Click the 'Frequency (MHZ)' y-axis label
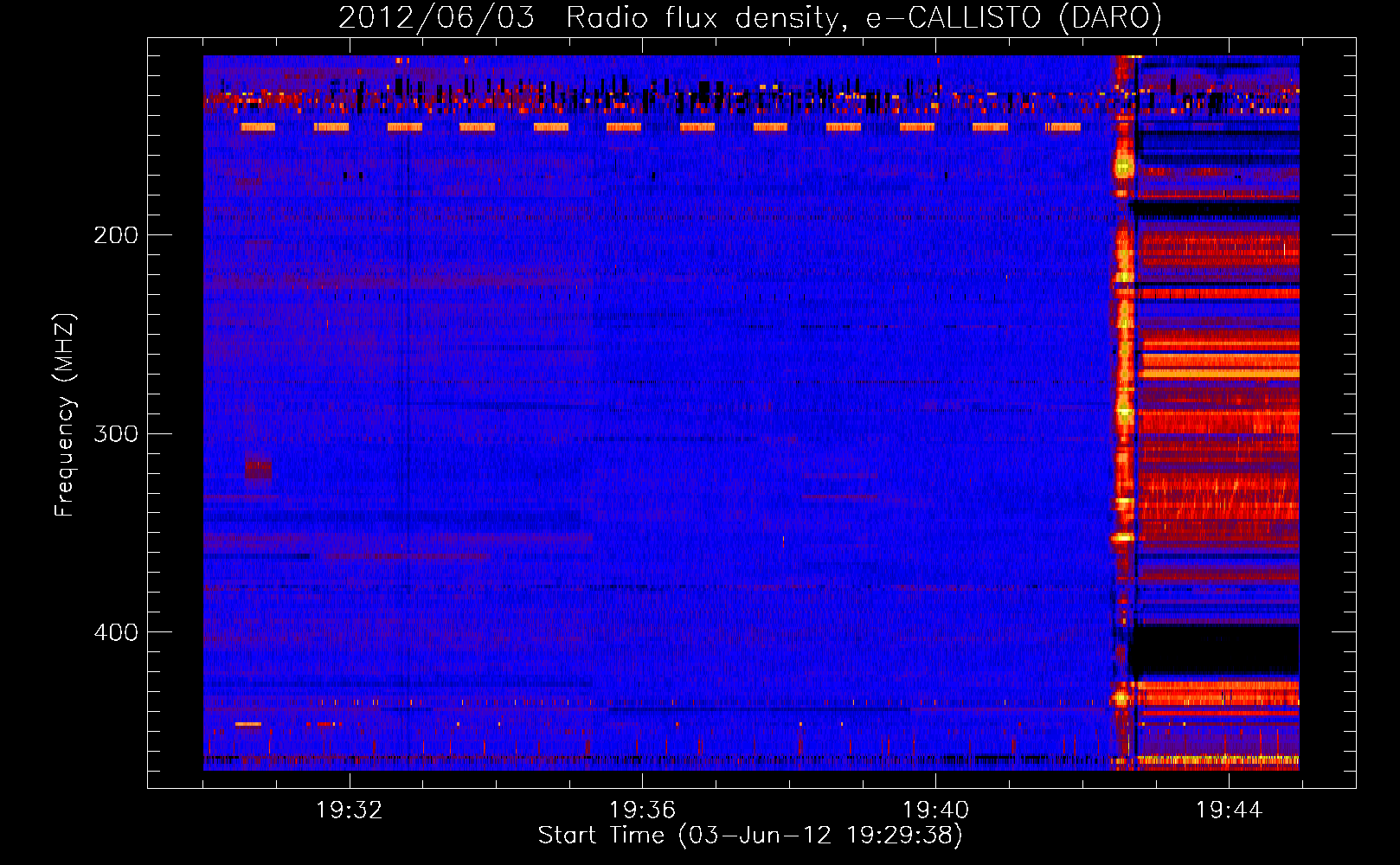The image size is (1400, 865). pos(65,414)
